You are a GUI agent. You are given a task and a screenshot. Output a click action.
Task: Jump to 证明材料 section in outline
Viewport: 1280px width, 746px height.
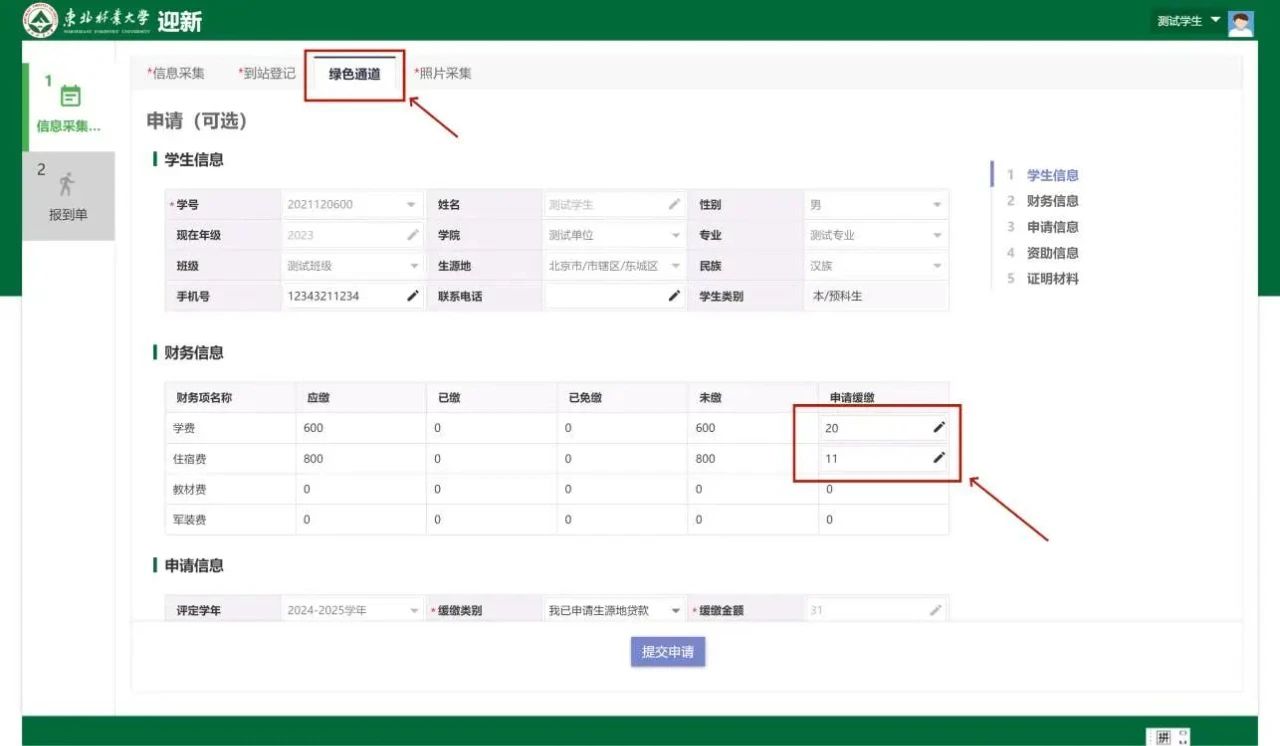pyautogui.click(x=1052, y=279)
